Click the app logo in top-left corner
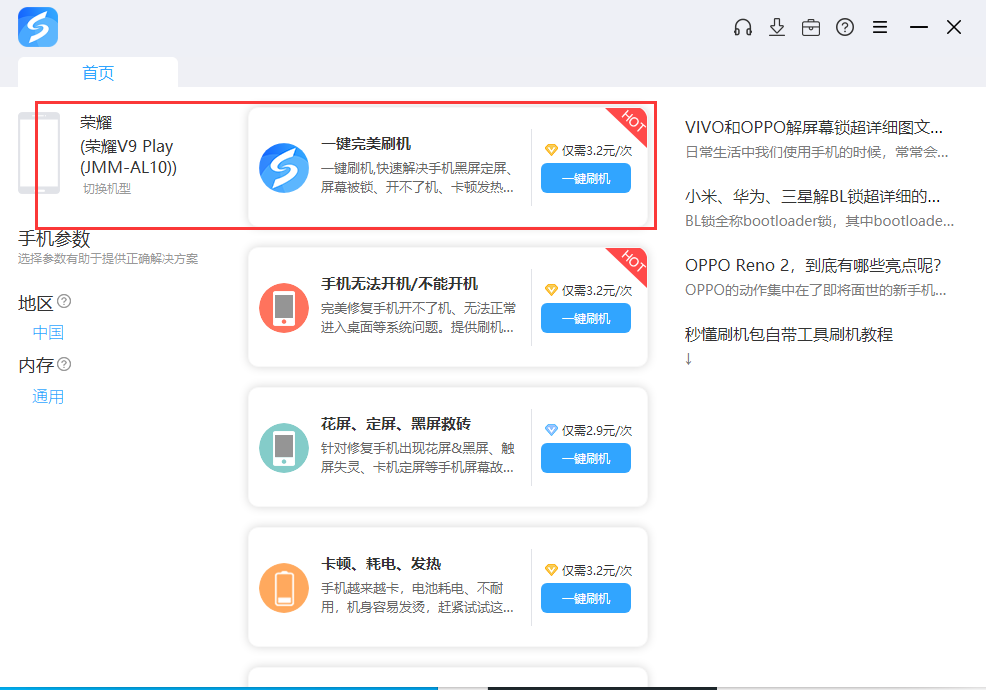 pyautogui.click(x=38, y=27)
